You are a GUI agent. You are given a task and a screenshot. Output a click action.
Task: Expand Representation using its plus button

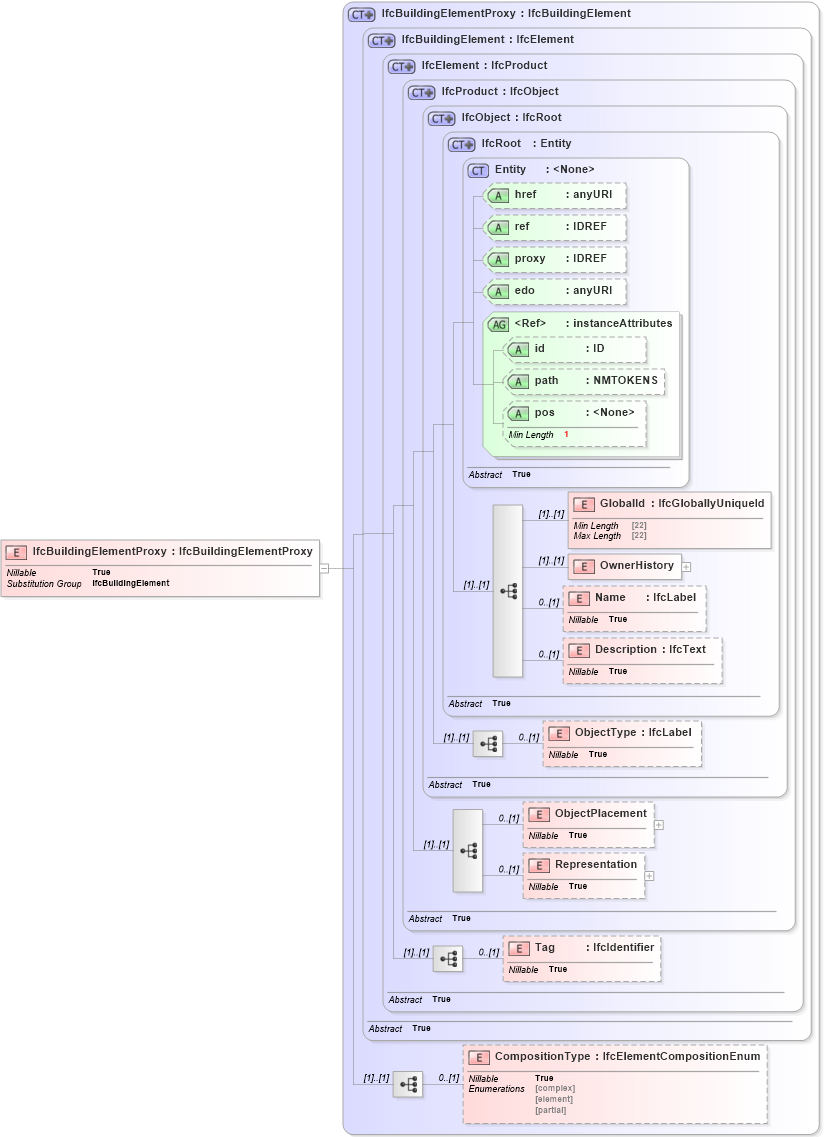tap(650, 875)
